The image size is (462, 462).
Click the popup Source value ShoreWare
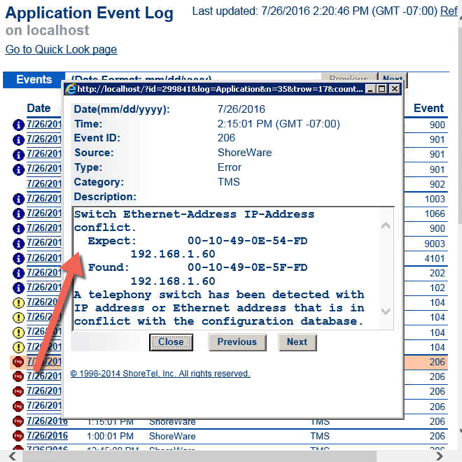click(x=245, y=153)
